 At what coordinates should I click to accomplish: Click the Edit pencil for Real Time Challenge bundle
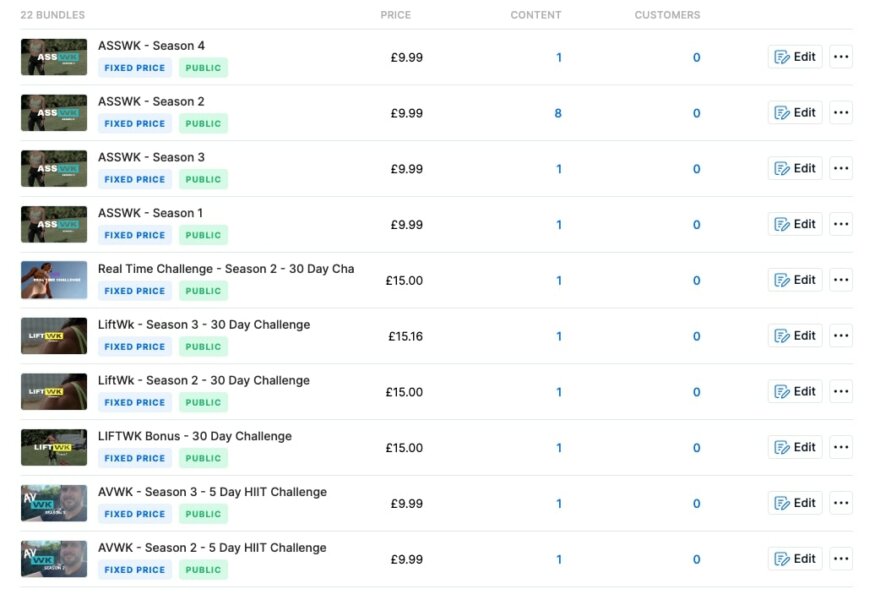coord(783,280)
